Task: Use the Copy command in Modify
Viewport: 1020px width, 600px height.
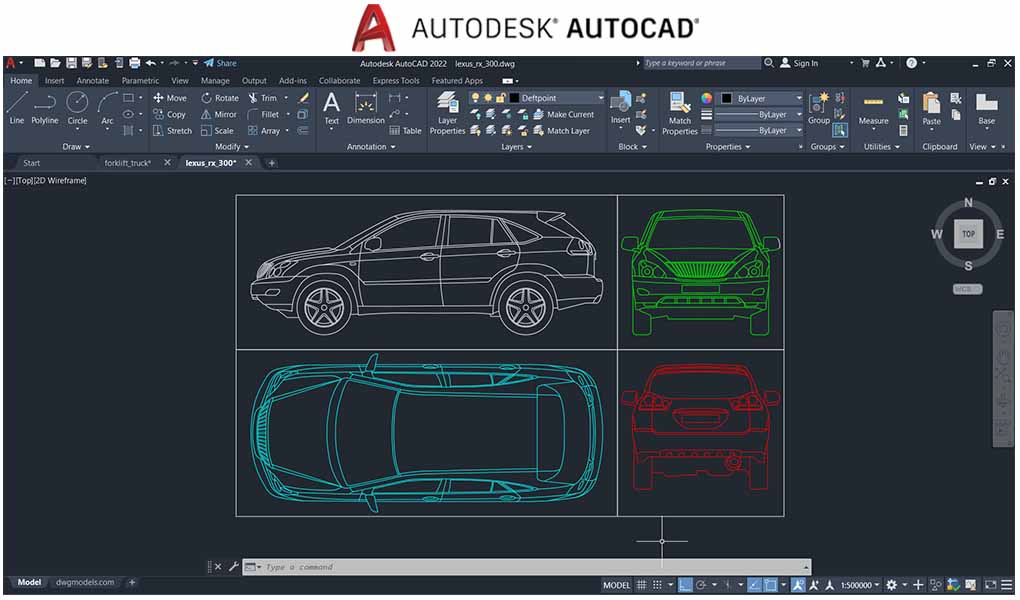Action: tap(169, 114)
